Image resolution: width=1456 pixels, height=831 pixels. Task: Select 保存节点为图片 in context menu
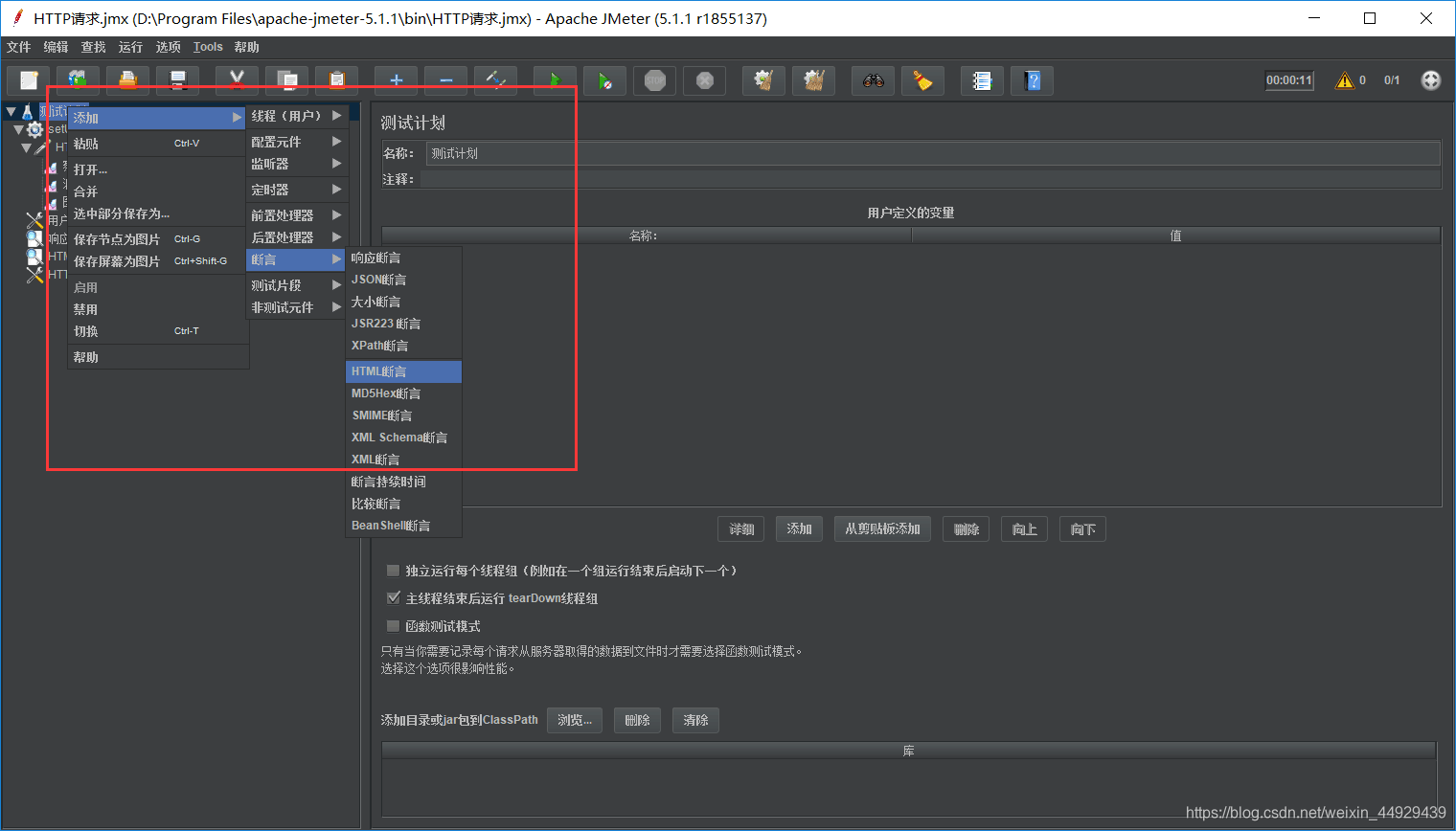coord(158,239)
